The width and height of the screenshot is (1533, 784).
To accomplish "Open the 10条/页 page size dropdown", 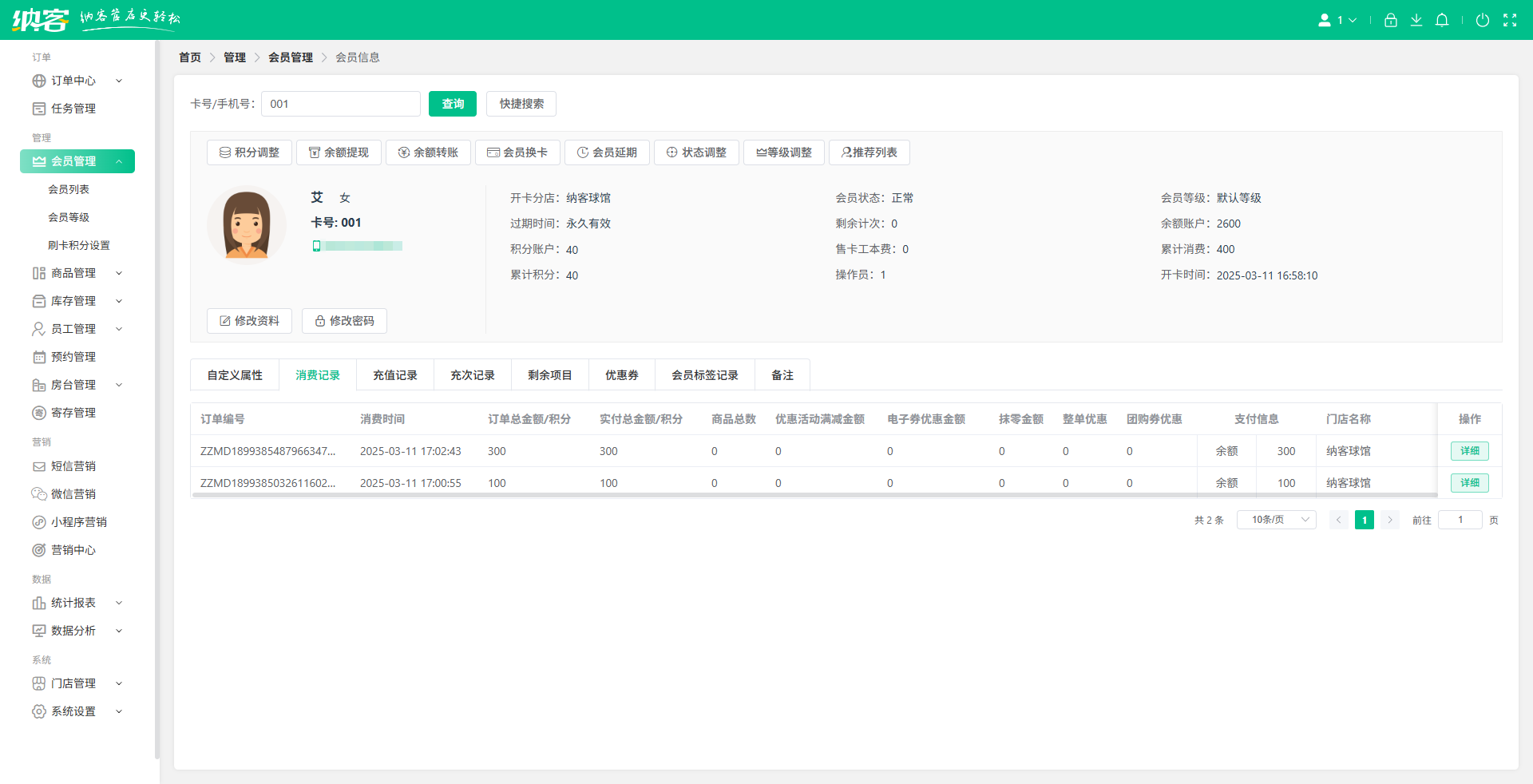I will click(x=1275, y=519).
